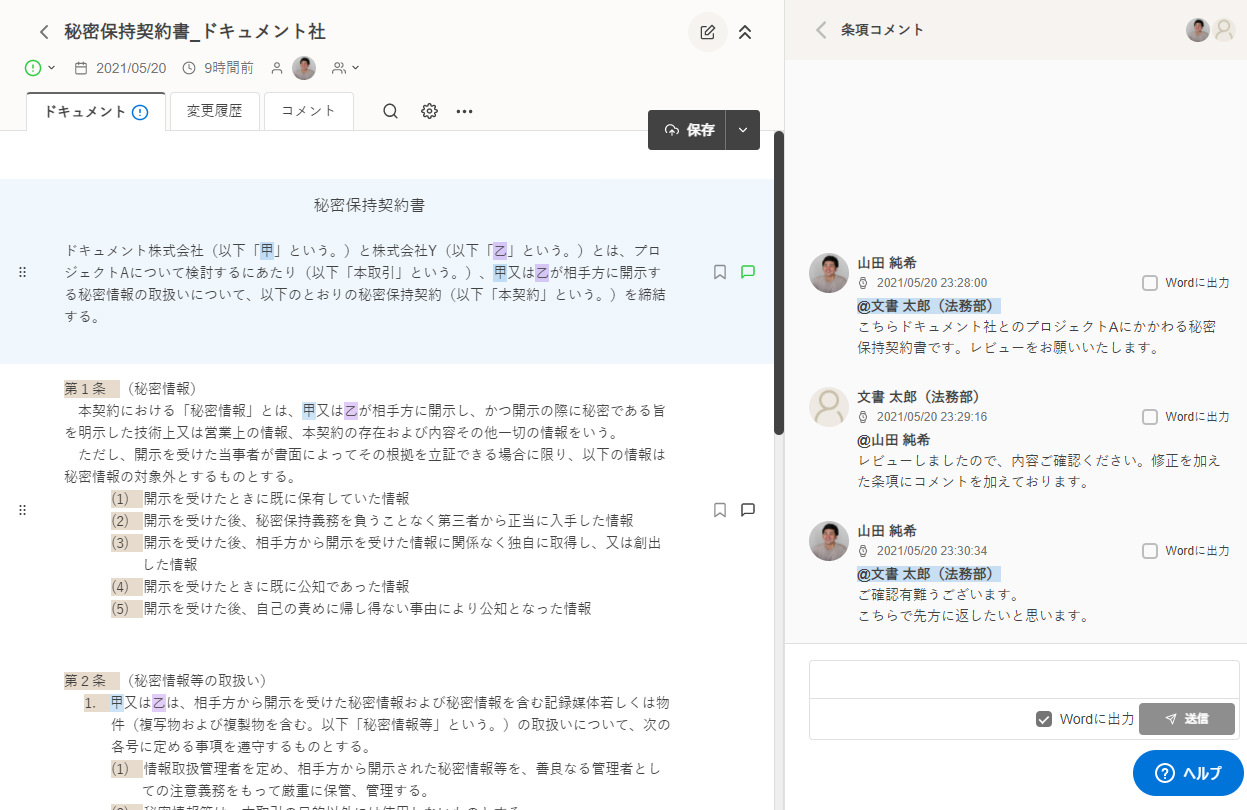Click the comment input field
This screenshot has height=810, width=1247.
click(1020, 681)
